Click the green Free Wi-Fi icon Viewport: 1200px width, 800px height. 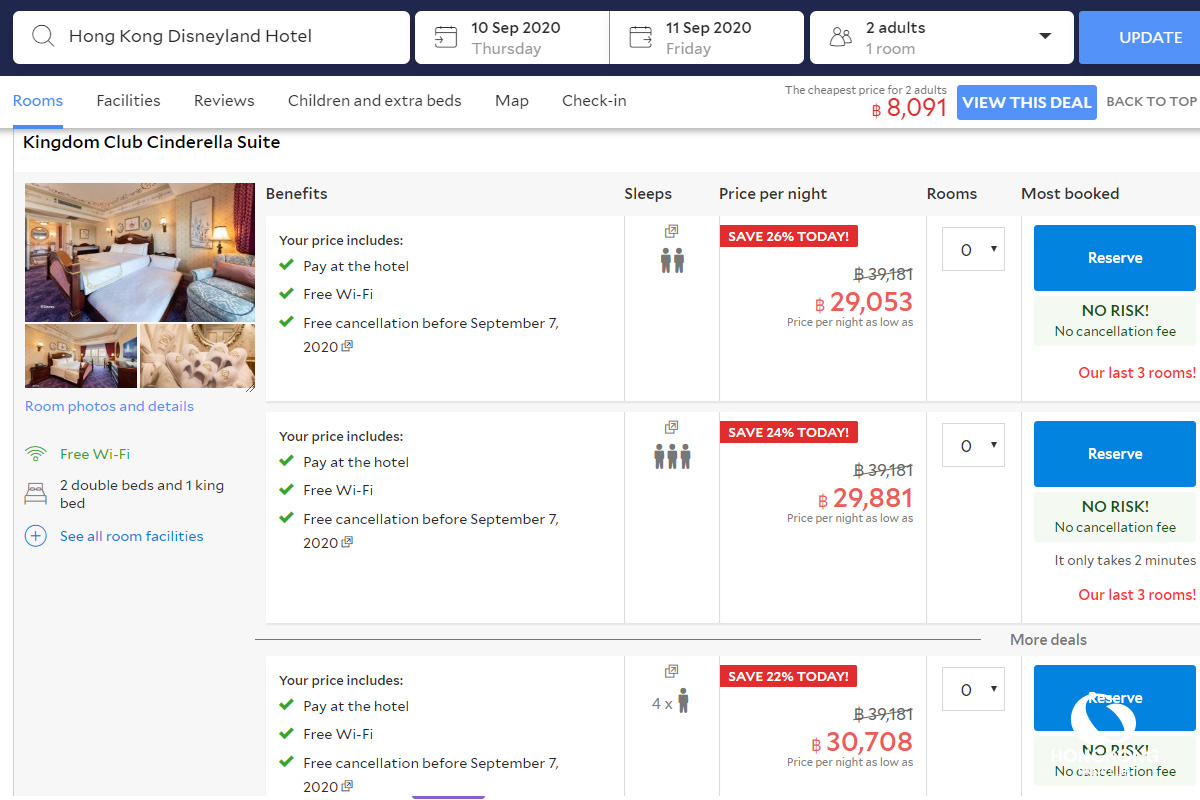(36, 454)
